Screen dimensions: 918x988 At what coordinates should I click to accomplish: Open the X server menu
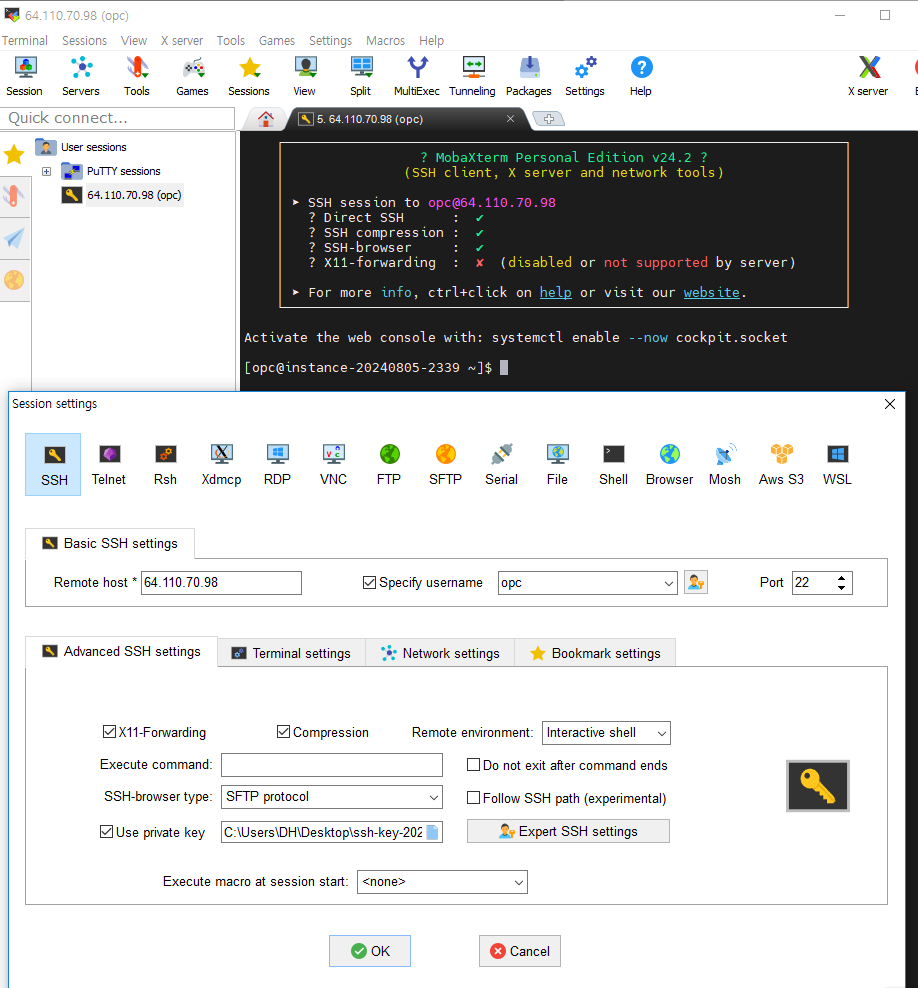pyautogui.click(x=181, y=40)
